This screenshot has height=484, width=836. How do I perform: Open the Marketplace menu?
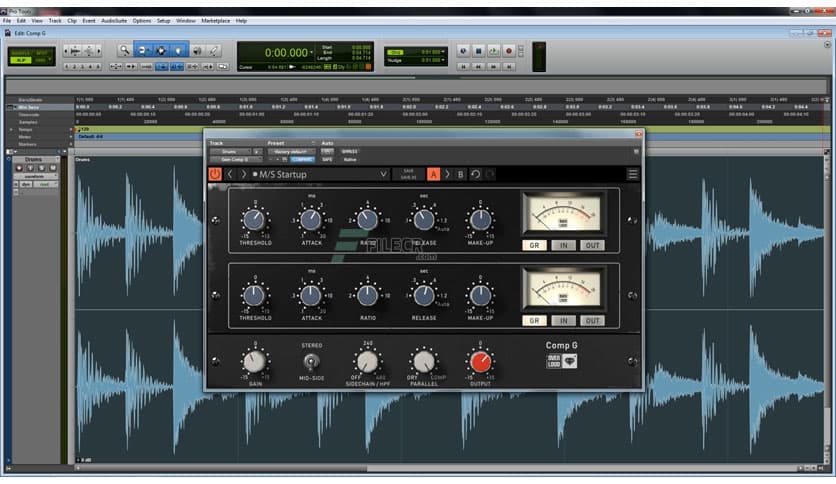point(215,21)
